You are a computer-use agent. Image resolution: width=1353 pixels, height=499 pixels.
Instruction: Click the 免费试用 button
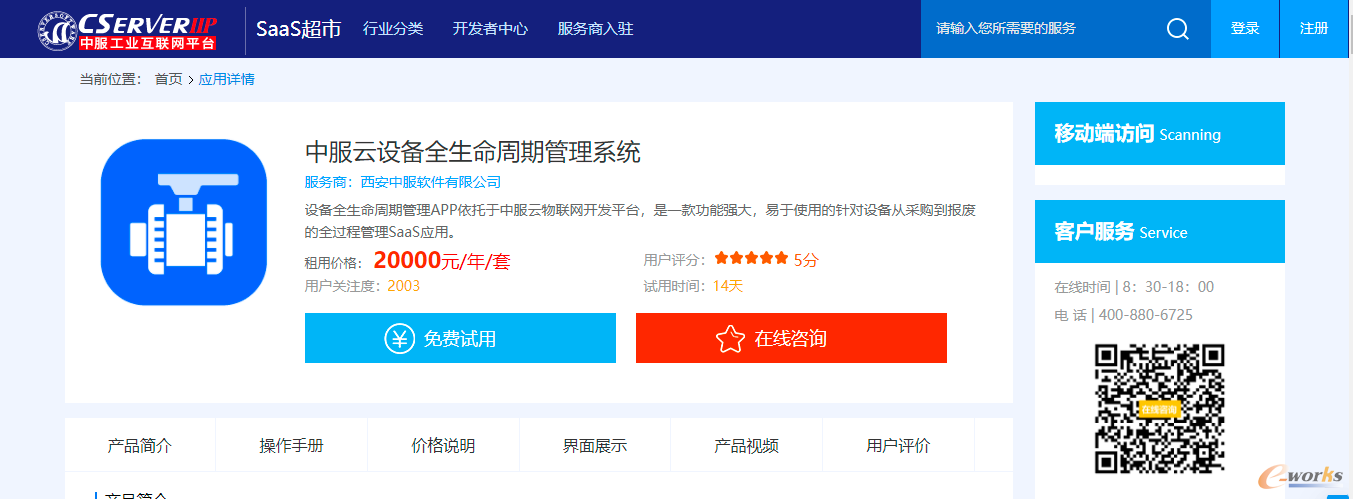pyautogui.click(x=460, y=338)
